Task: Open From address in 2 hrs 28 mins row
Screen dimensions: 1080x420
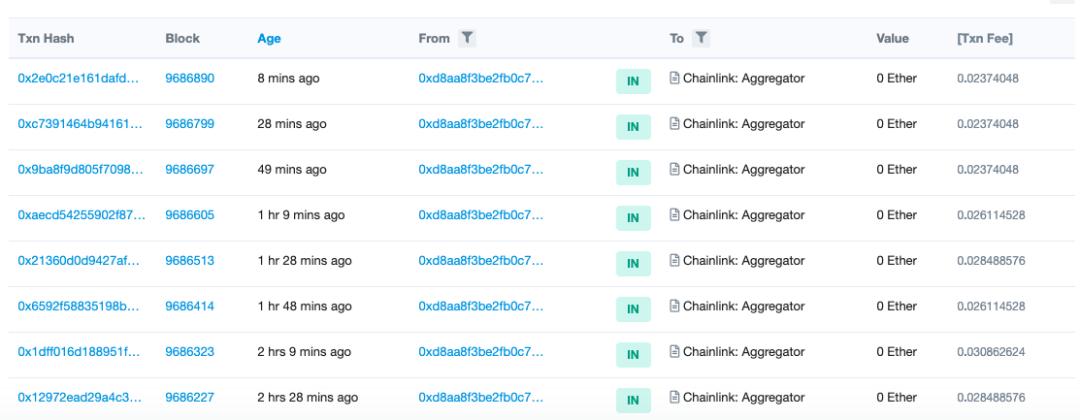Action: click(x=481, y=397)
